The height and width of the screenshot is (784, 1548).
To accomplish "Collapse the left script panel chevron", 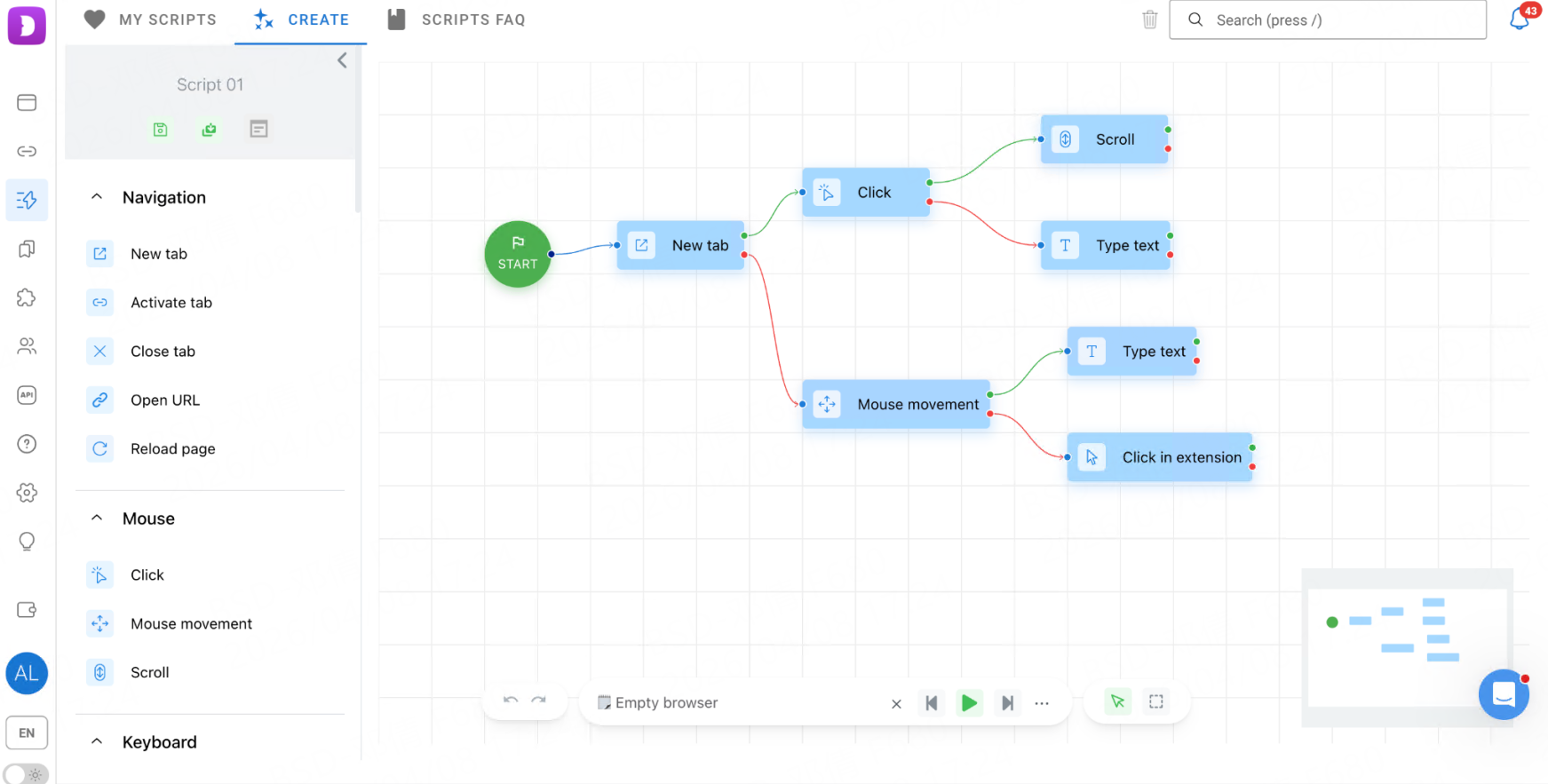I will [342, 60].
